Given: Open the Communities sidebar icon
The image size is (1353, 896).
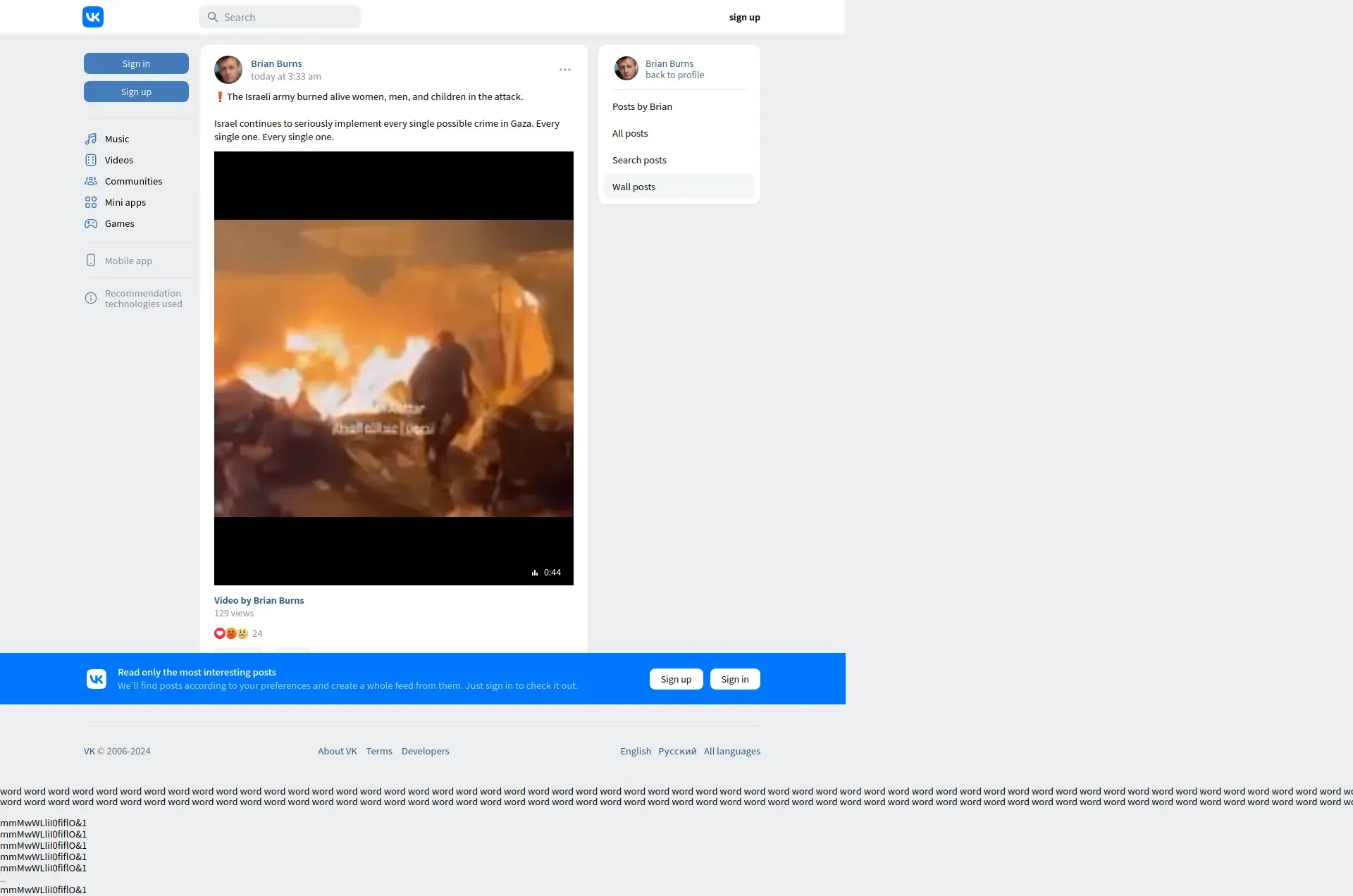Looking at the screenshot, I should (x=91, y=181).
